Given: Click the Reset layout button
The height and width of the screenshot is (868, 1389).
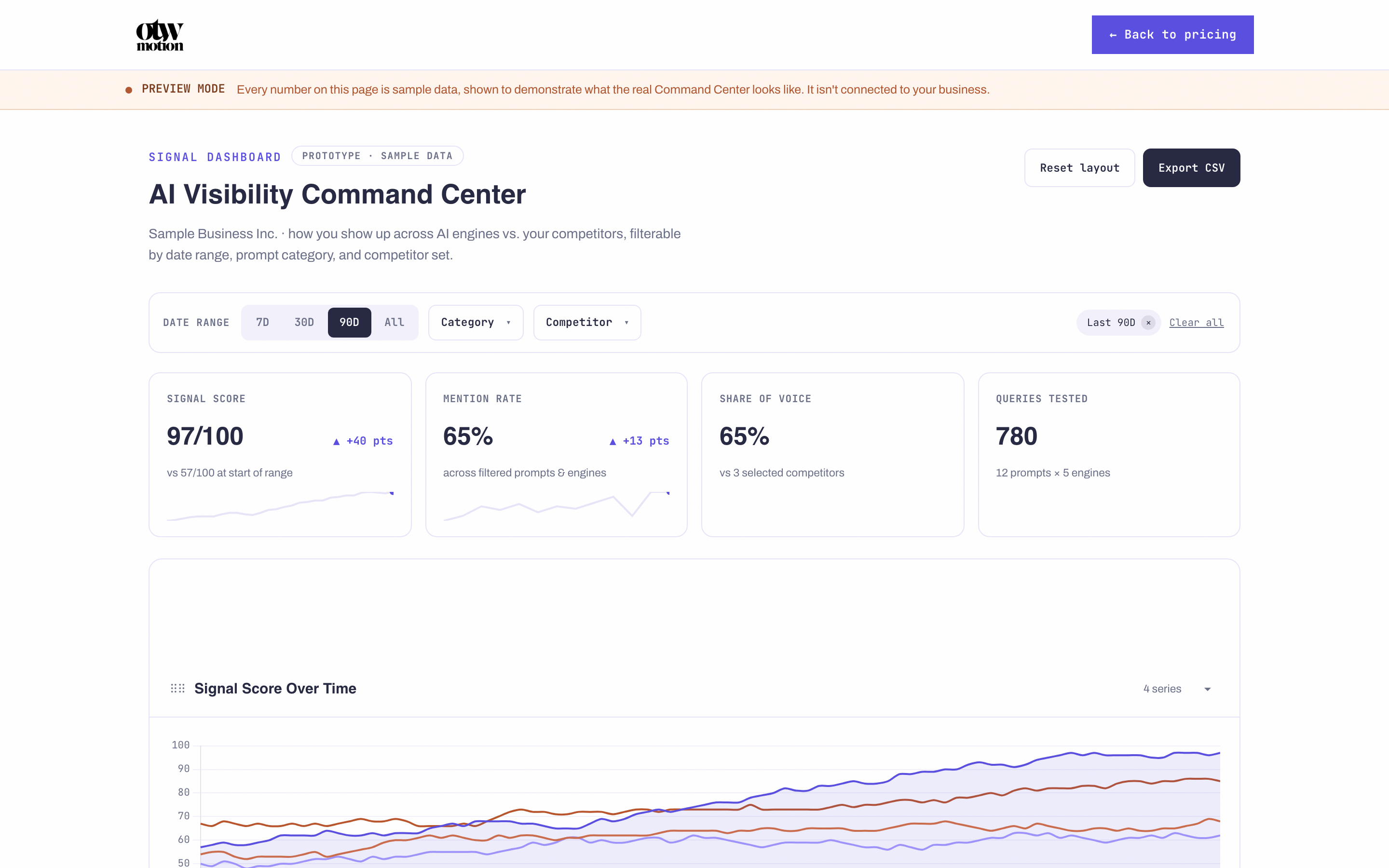Looking at the screenshot, I should click(1079, 168).
